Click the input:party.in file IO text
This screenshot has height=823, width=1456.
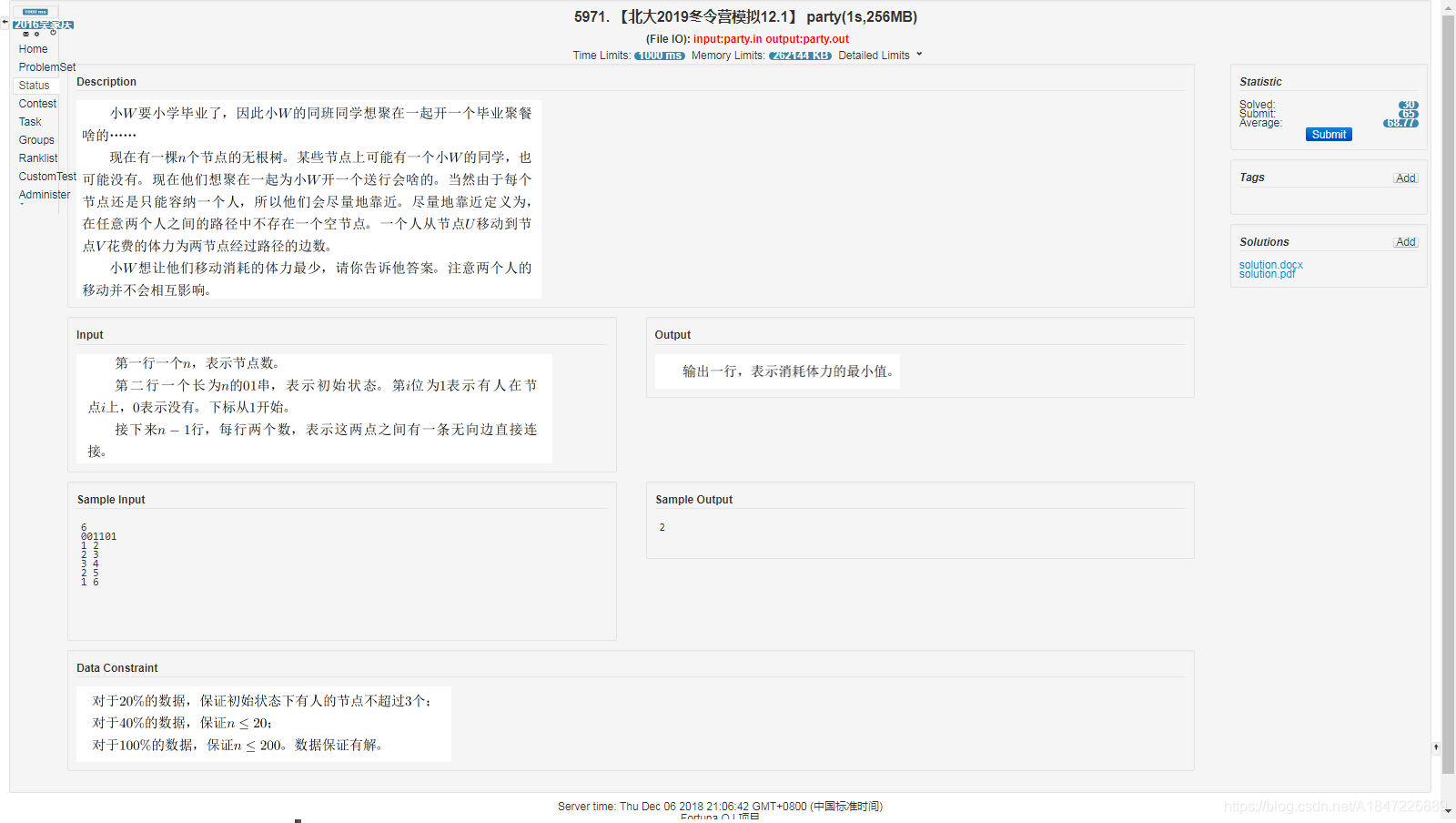728,39
